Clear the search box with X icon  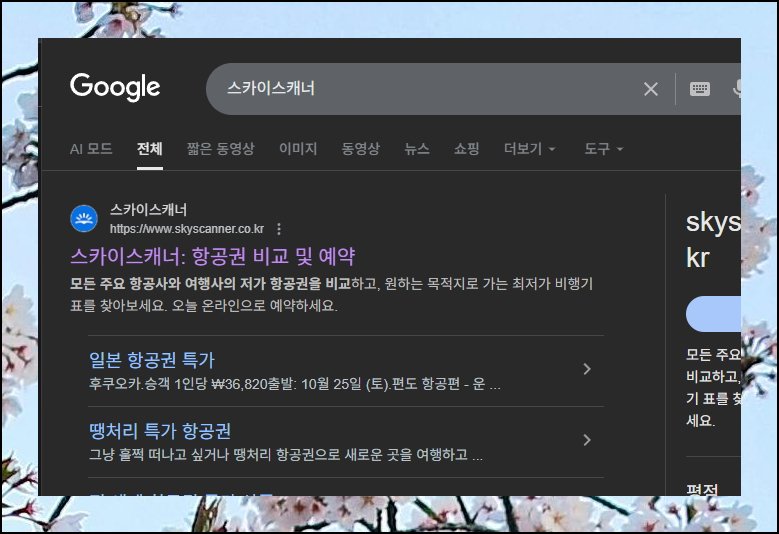pos(651,89)
